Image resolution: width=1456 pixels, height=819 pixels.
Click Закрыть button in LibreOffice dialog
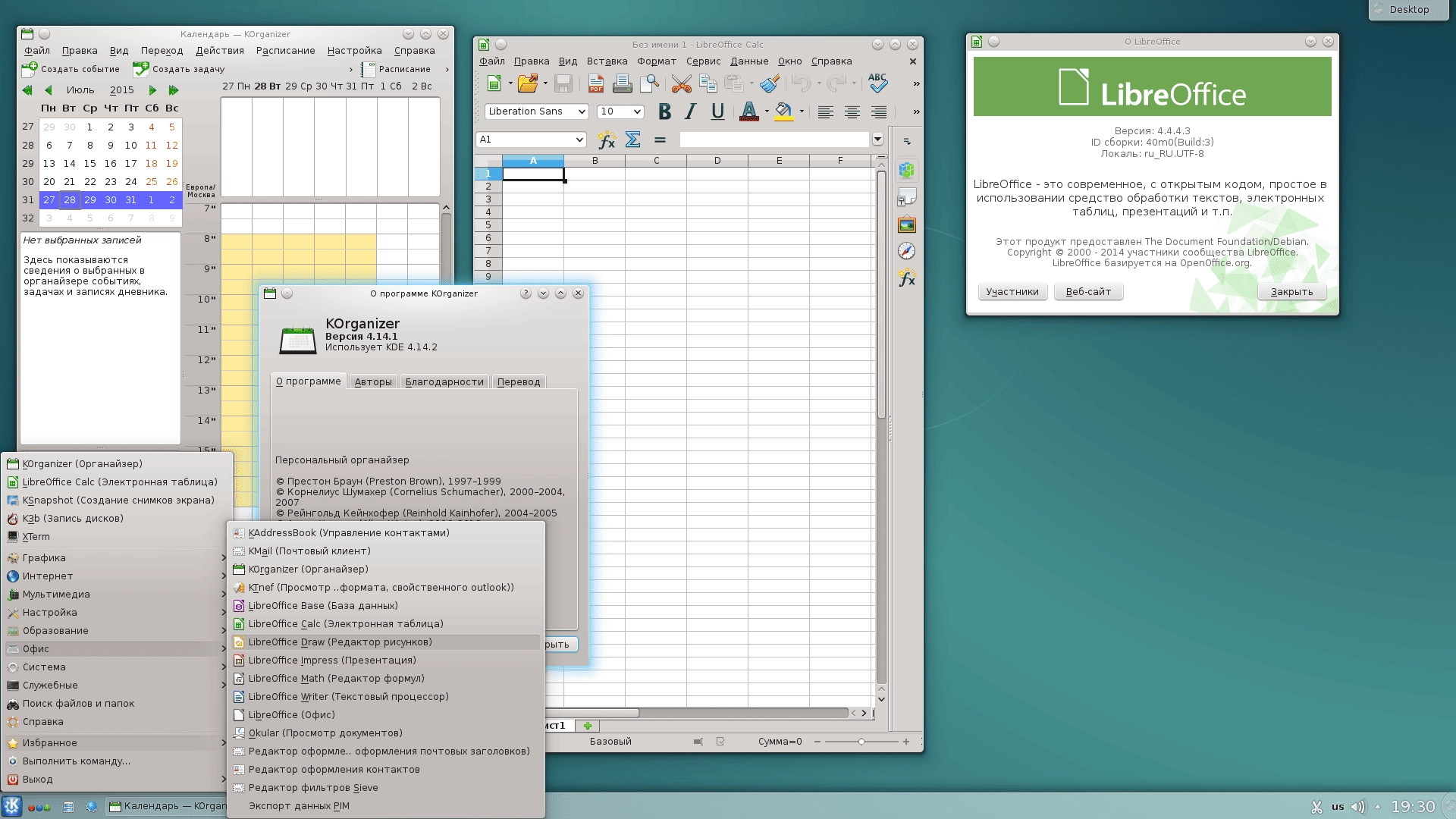tap(1291, 292)
